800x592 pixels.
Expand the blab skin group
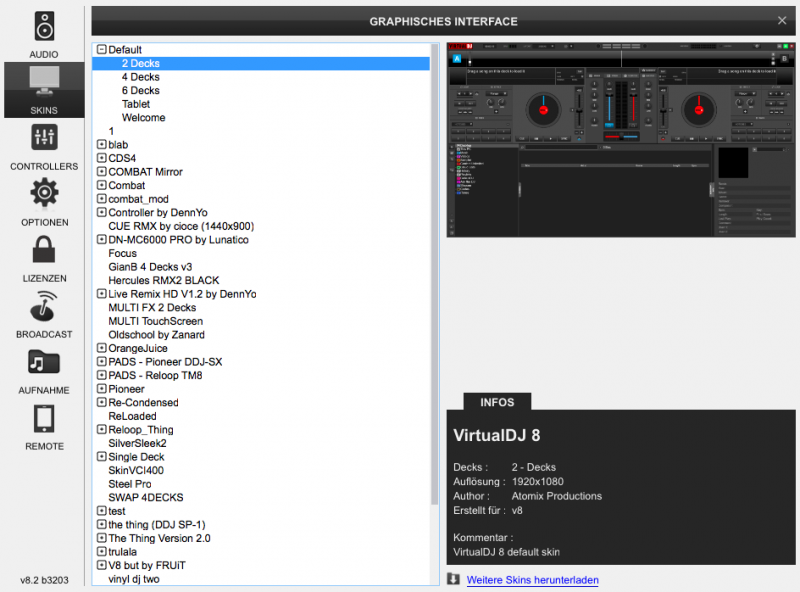click(x=102, y=144)
